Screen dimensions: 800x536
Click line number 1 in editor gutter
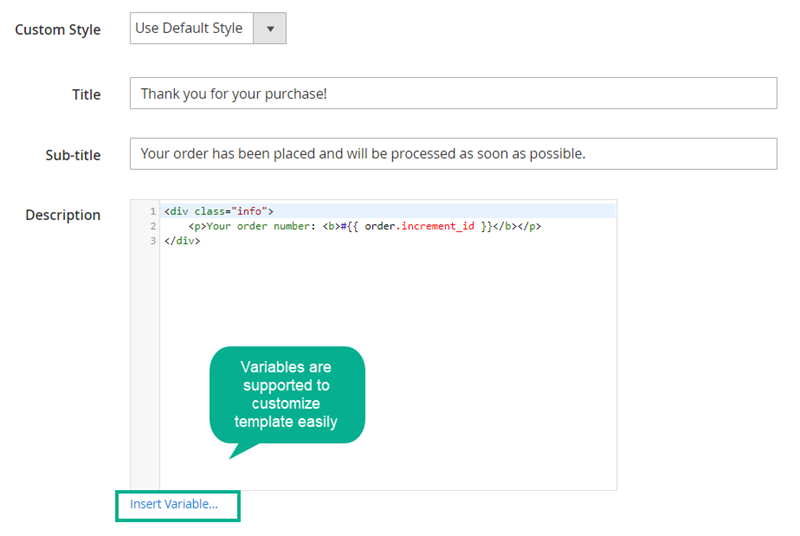(153, 211)
